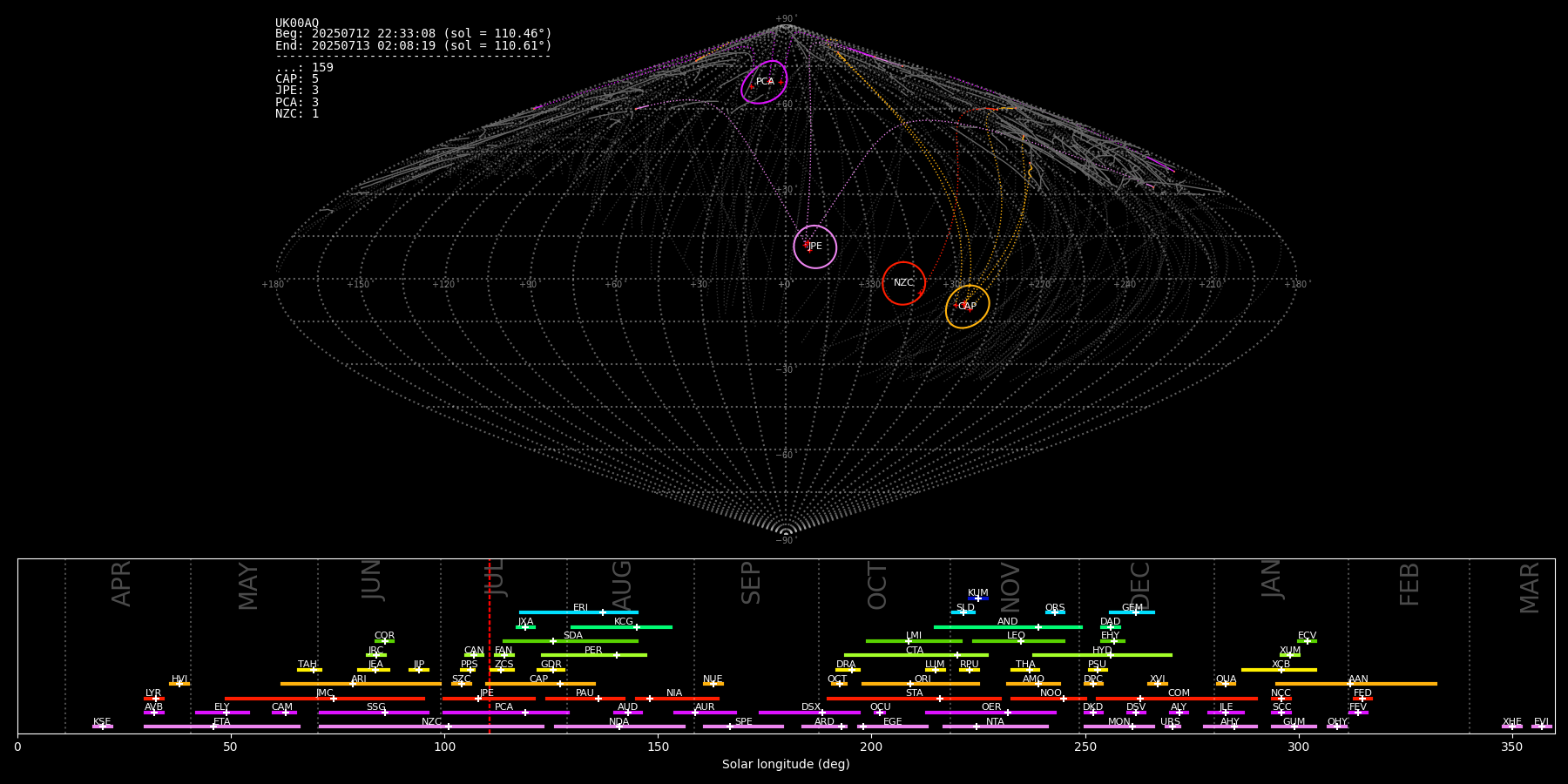Click the purple SSG shower bar
Viewport: 1568px width, 784px height.
[374, 713]
